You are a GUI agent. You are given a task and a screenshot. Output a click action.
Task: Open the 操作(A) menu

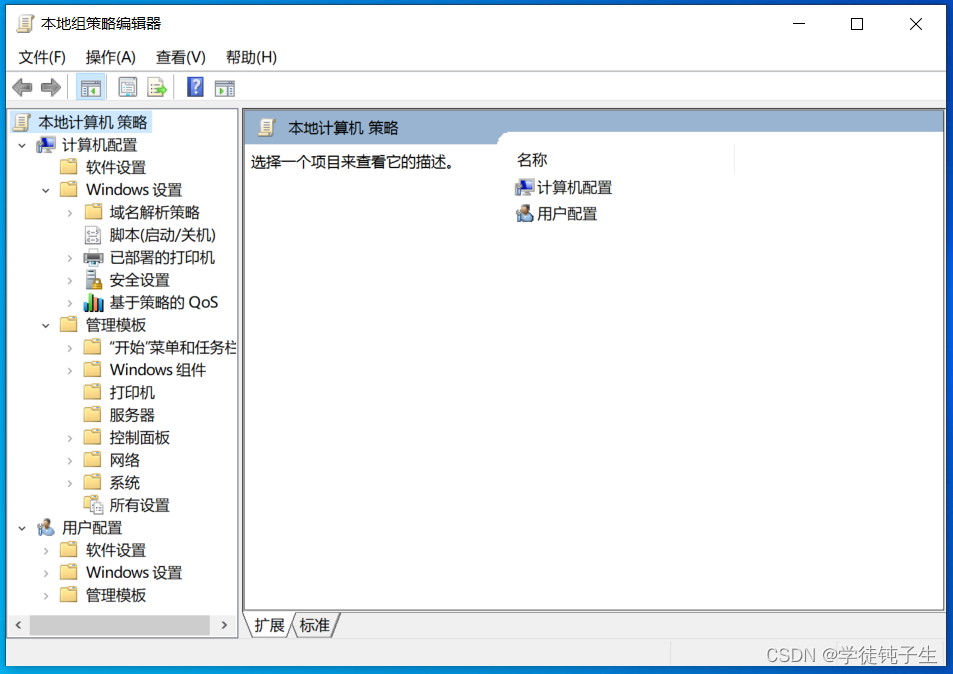pos(111,57)
